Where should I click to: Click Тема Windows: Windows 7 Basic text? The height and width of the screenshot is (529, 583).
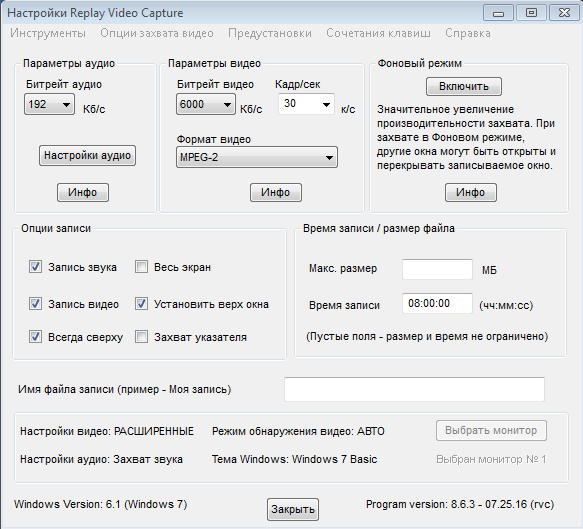tap(294, 459)
